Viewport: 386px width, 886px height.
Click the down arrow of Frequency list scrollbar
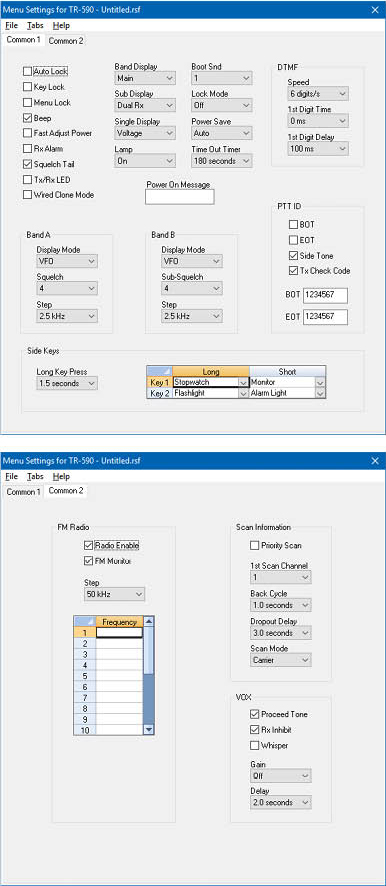149,729
